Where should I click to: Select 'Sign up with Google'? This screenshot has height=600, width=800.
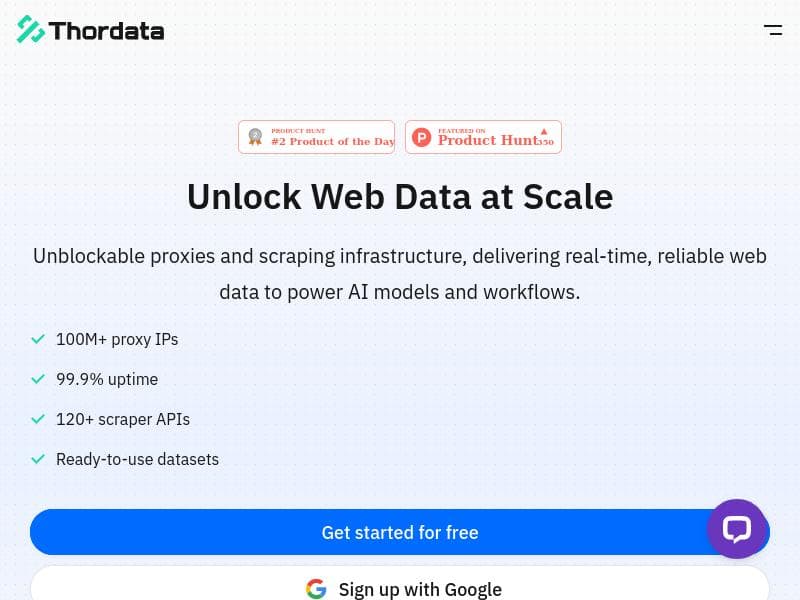420,589
